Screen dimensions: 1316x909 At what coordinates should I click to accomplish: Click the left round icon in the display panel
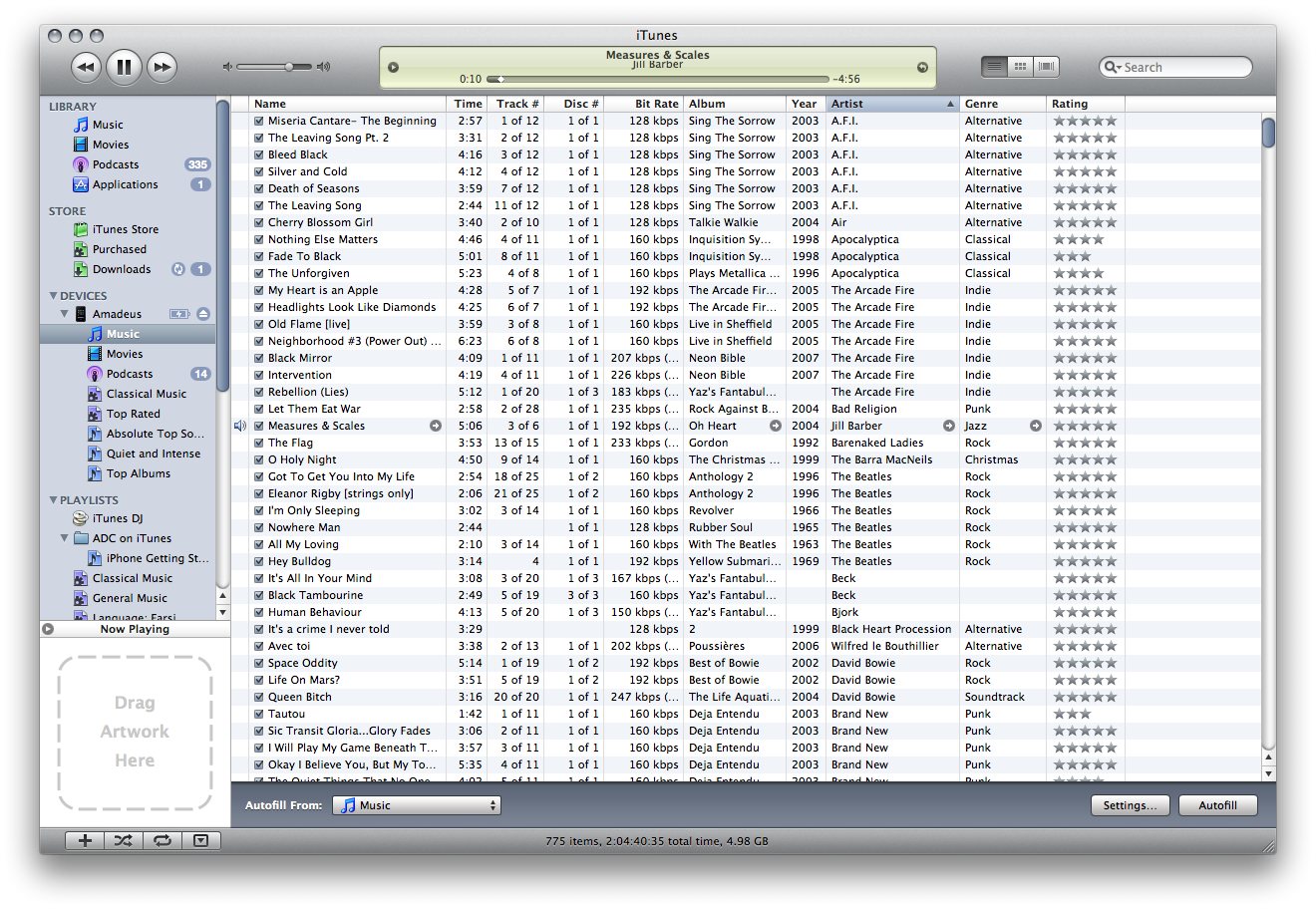pyautogui.click(x=393, y=68)
